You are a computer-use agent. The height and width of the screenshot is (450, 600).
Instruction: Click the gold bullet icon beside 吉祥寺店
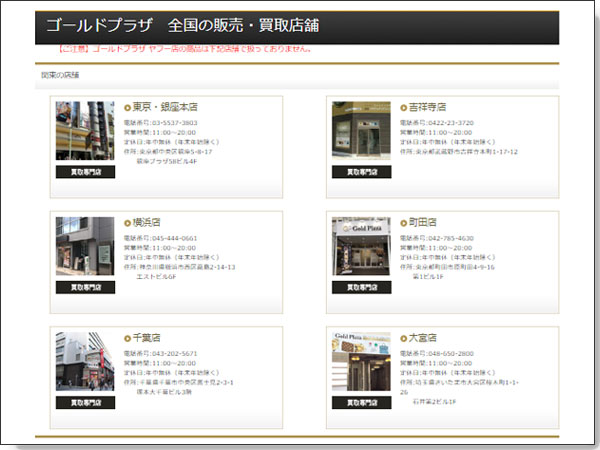(x=403, y=108)
